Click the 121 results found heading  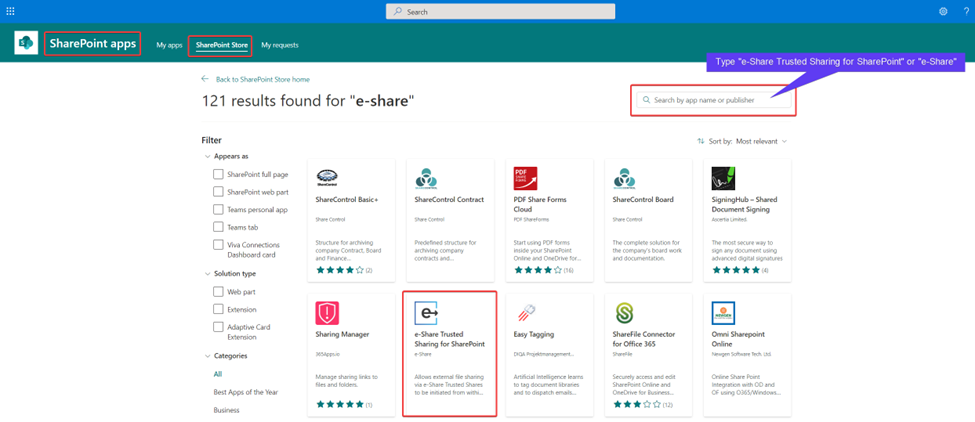(308, 101)
